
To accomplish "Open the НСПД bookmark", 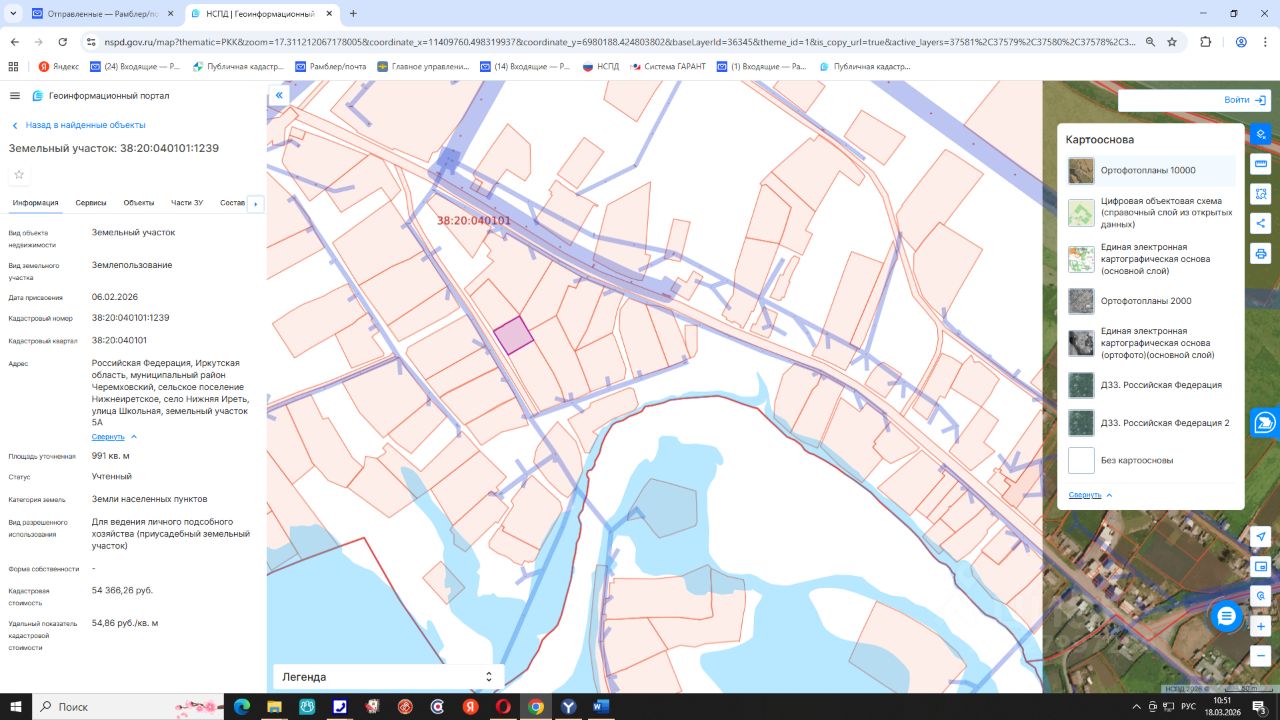I will (x=601, y=67).
